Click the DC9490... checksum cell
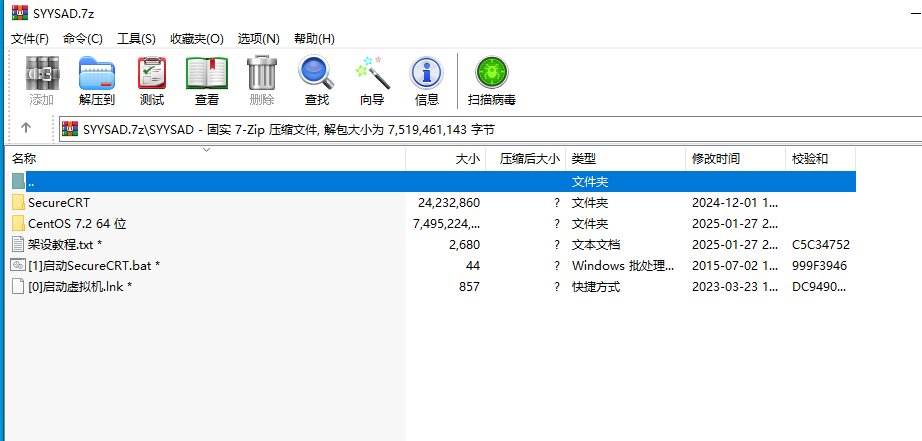 click(819, 287)
